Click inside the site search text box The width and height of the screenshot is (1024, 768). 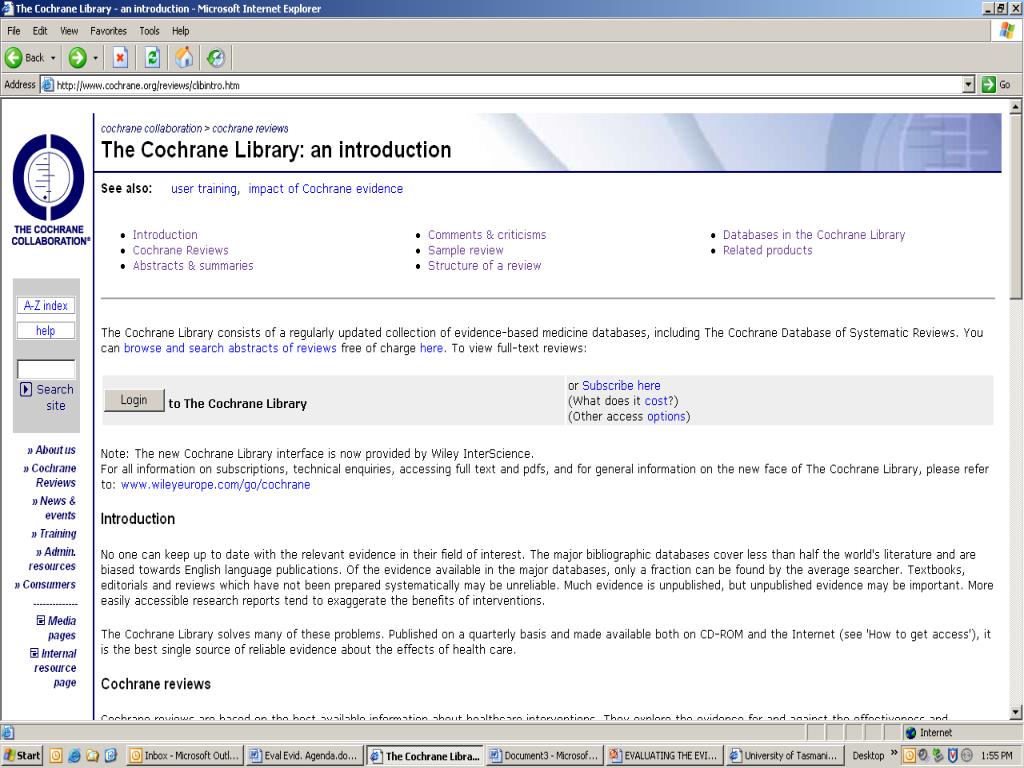[x=46, y=369]
